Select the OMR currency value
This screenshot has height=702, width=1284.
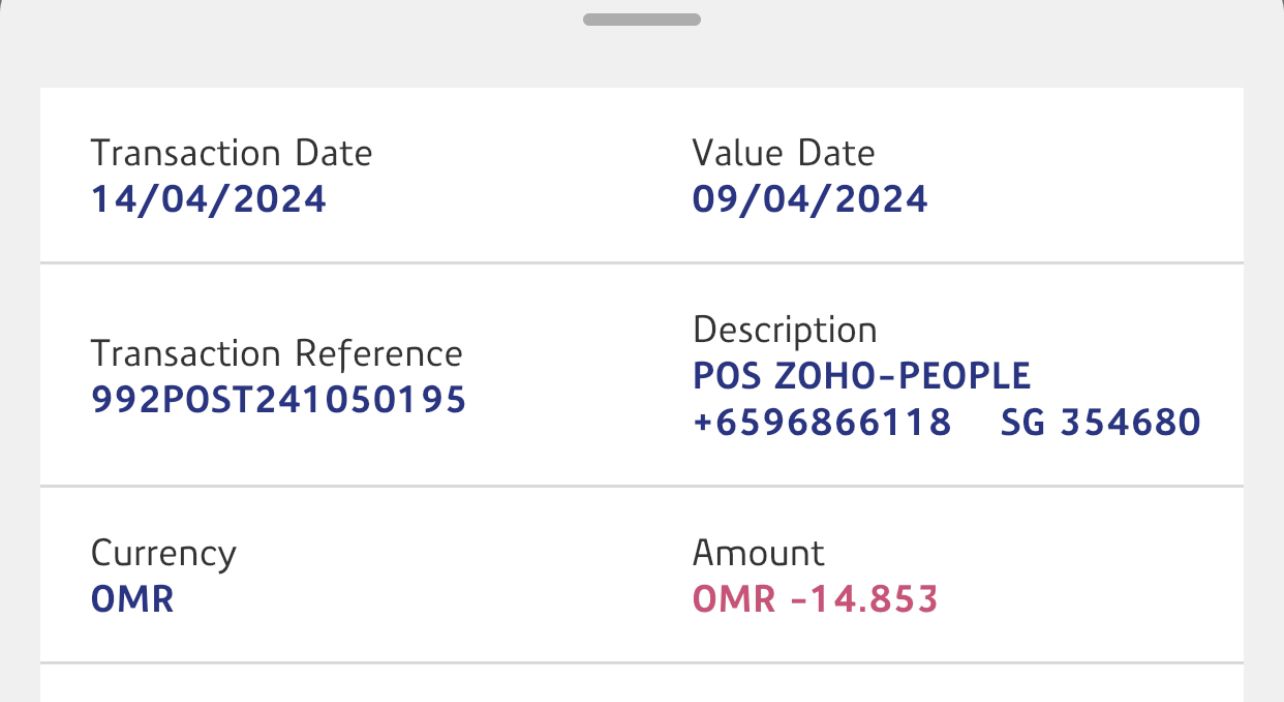(x=132, y=599)
